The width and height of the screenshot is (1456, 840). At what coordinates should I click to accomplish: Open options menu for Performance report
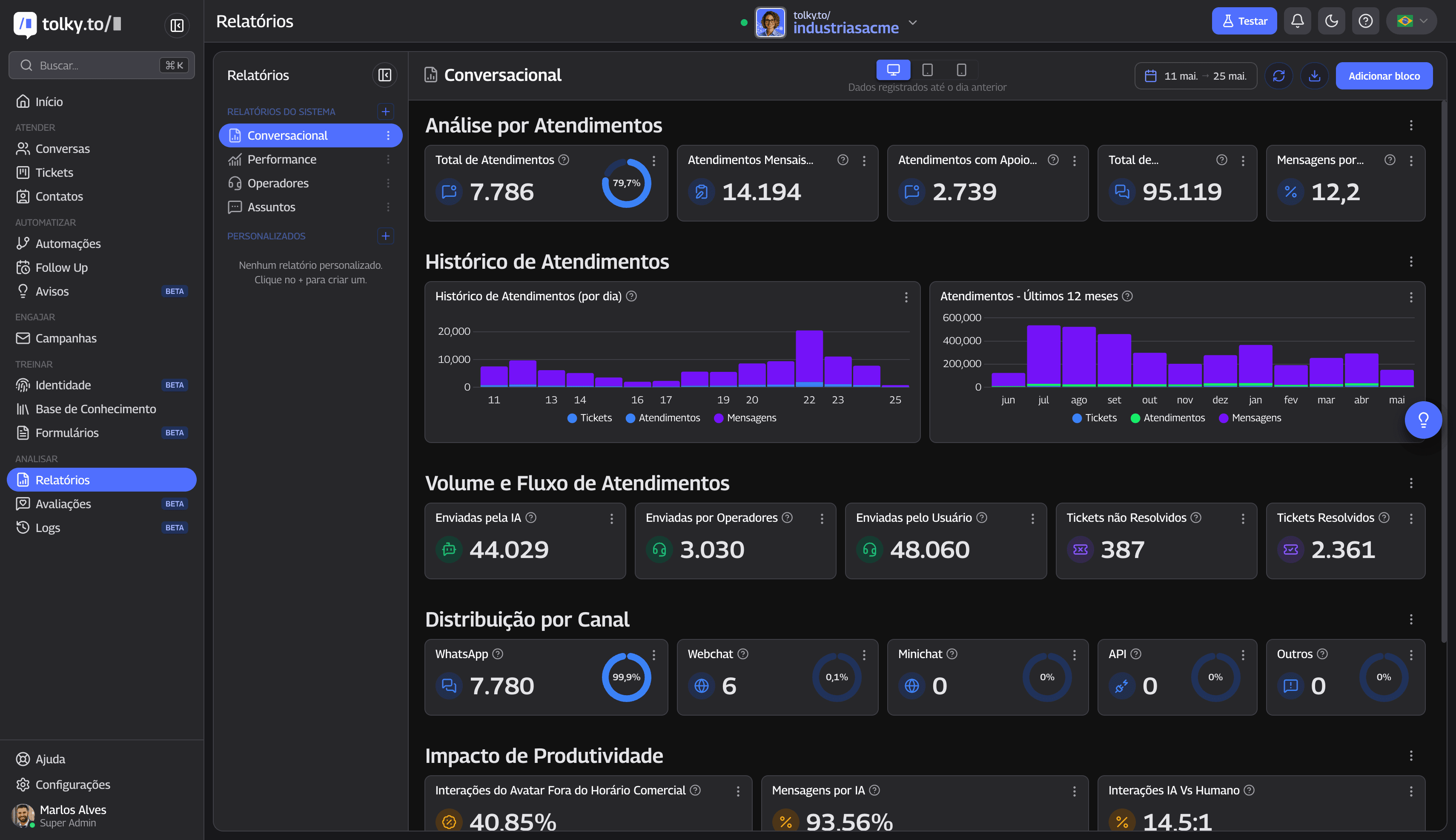387,159
